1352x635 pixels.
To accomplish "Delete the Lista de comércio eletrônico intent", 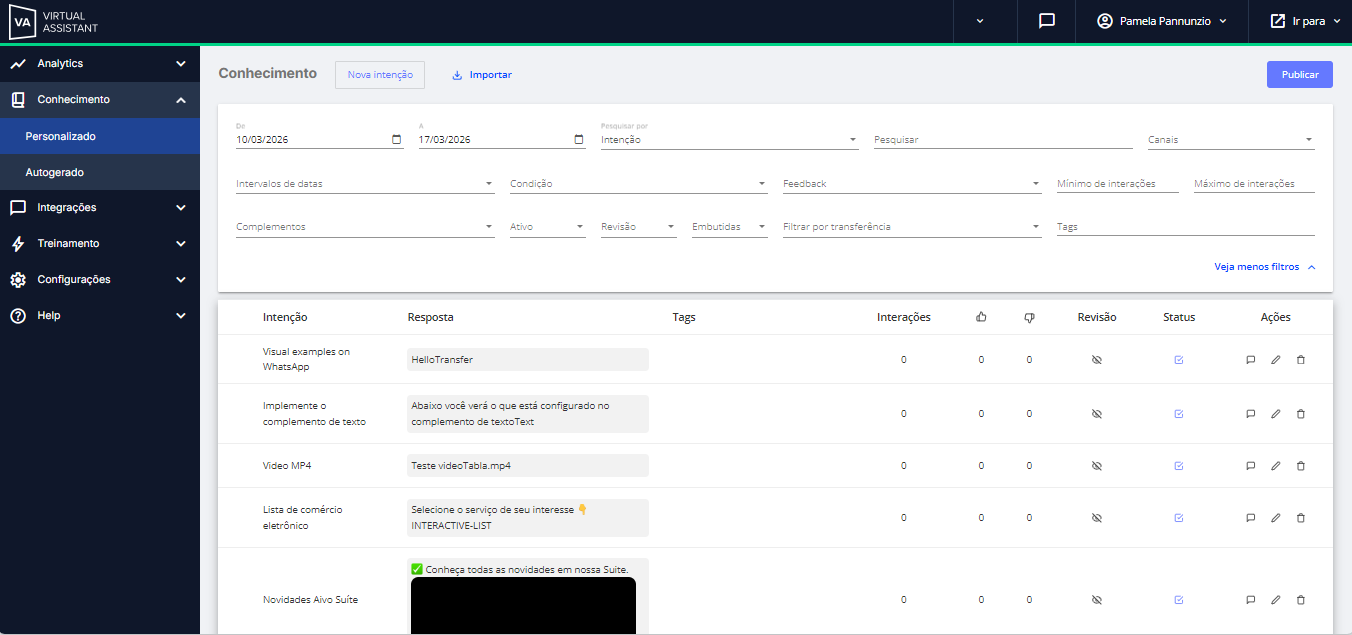I will pos(1300,518).
